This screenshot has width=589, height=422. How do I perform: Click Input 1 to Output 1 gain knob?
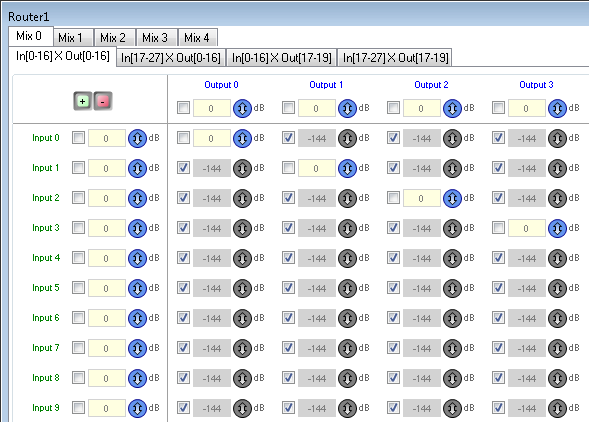tap(347, 168)
